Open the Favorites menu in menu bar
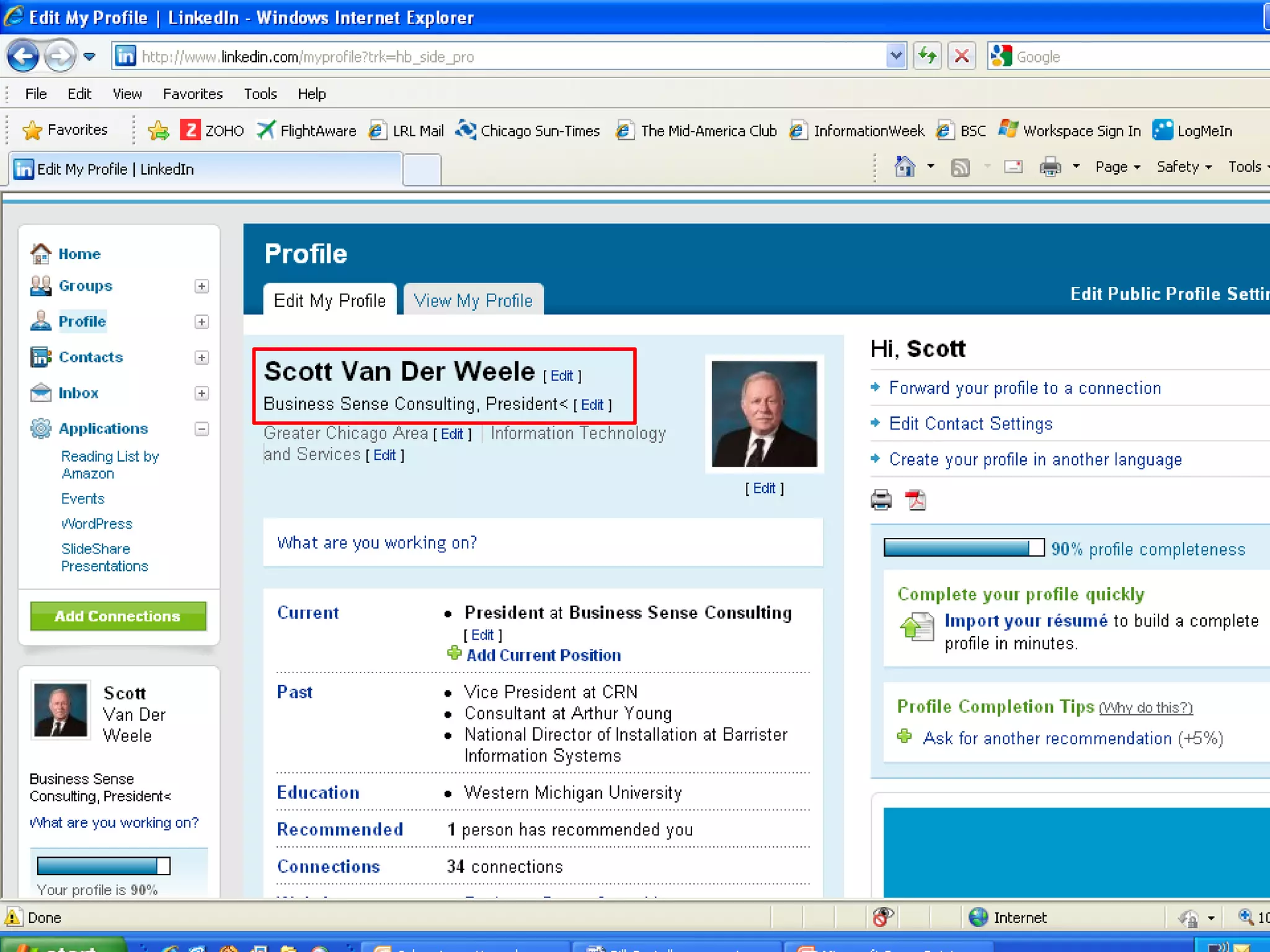This screenshot has height=952, width=1270. point(192,94)
